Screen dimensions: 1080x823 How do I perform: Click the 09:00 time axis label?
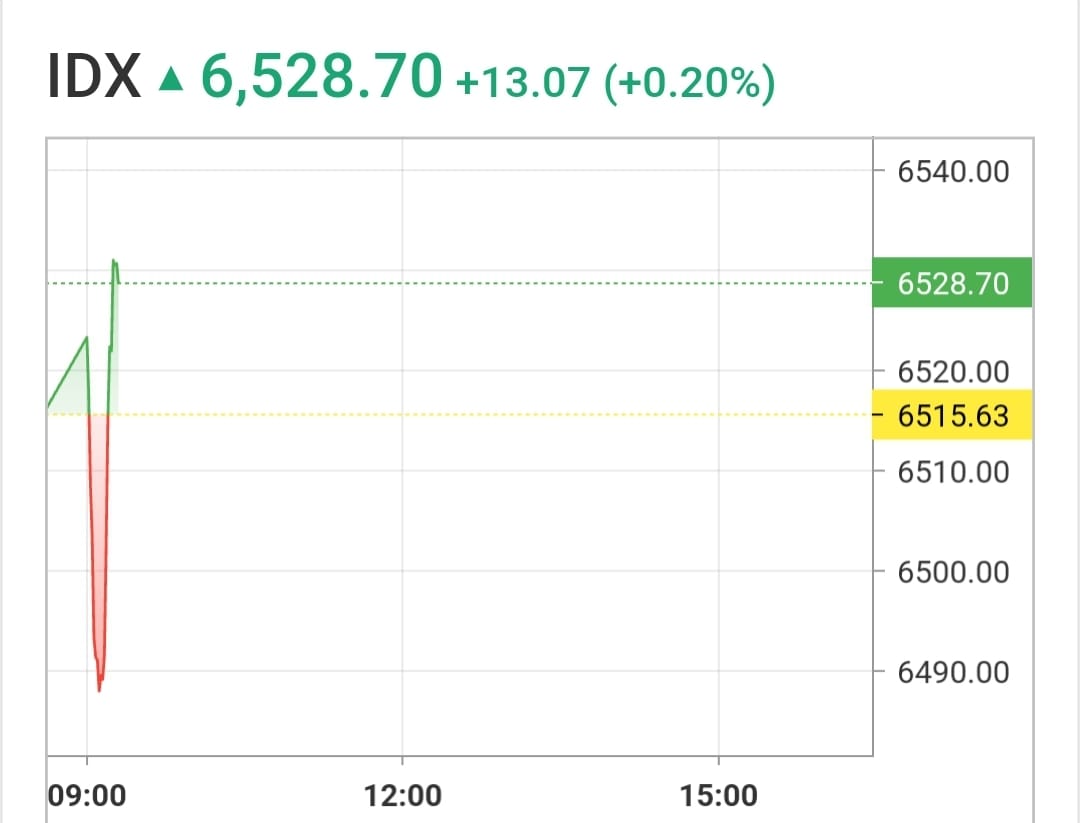click(x=87, y=795)
